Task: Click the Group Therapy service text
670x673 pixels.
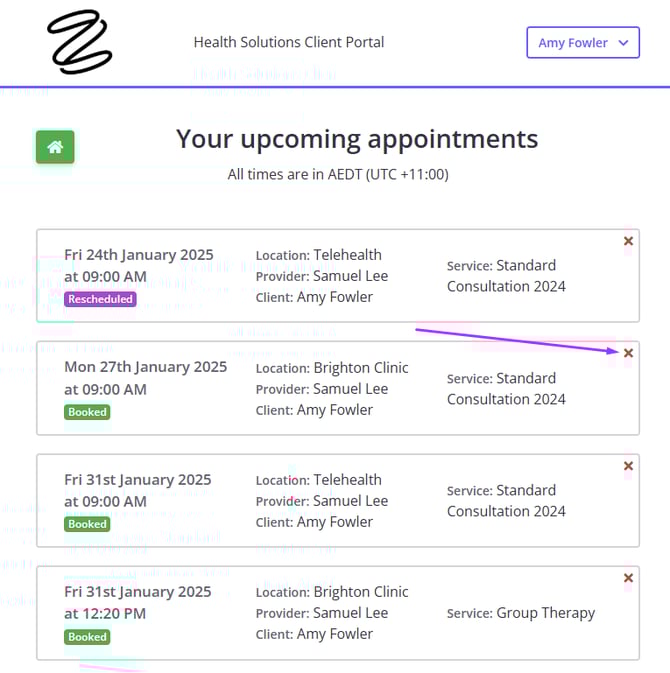Action: (545, 613)
